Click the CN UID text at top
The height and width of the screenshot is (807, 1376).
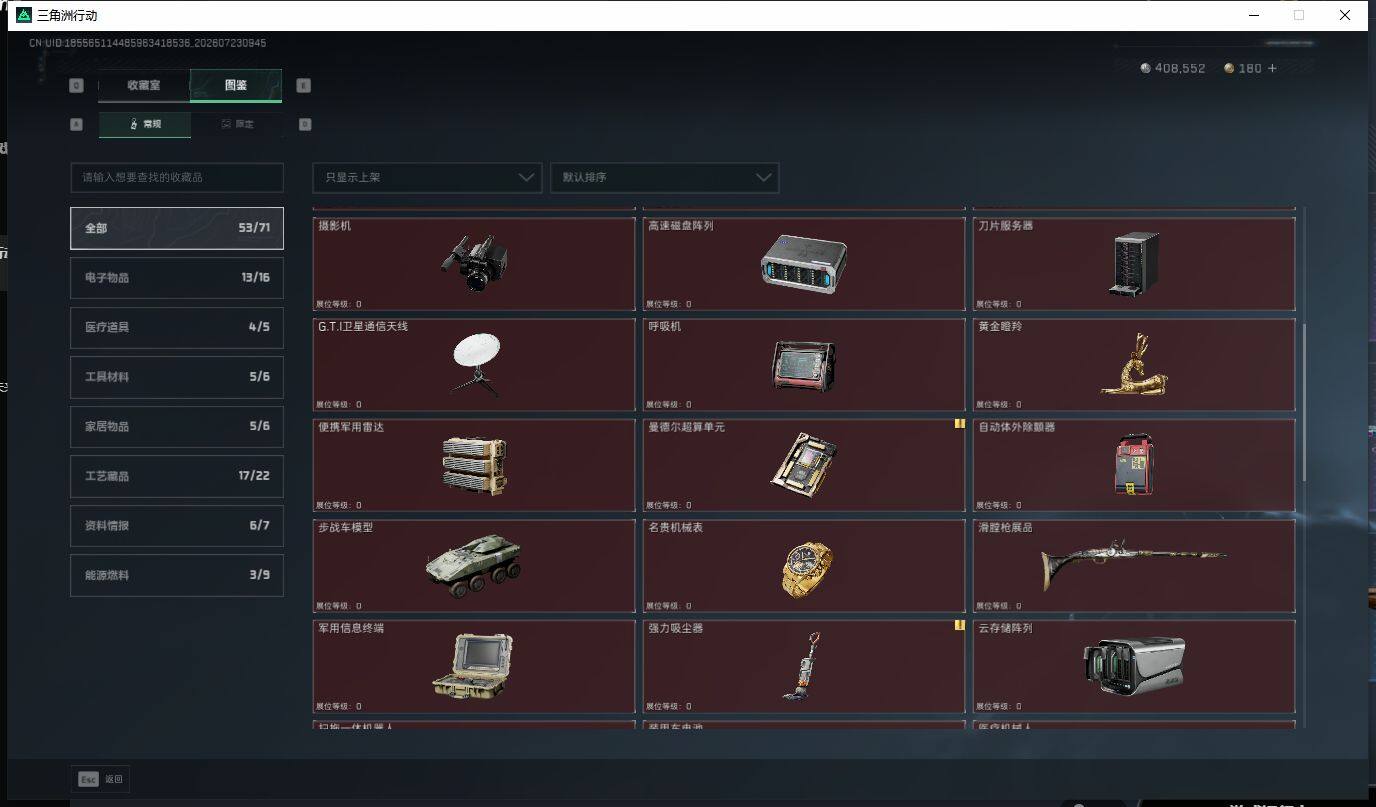point(147,43)
